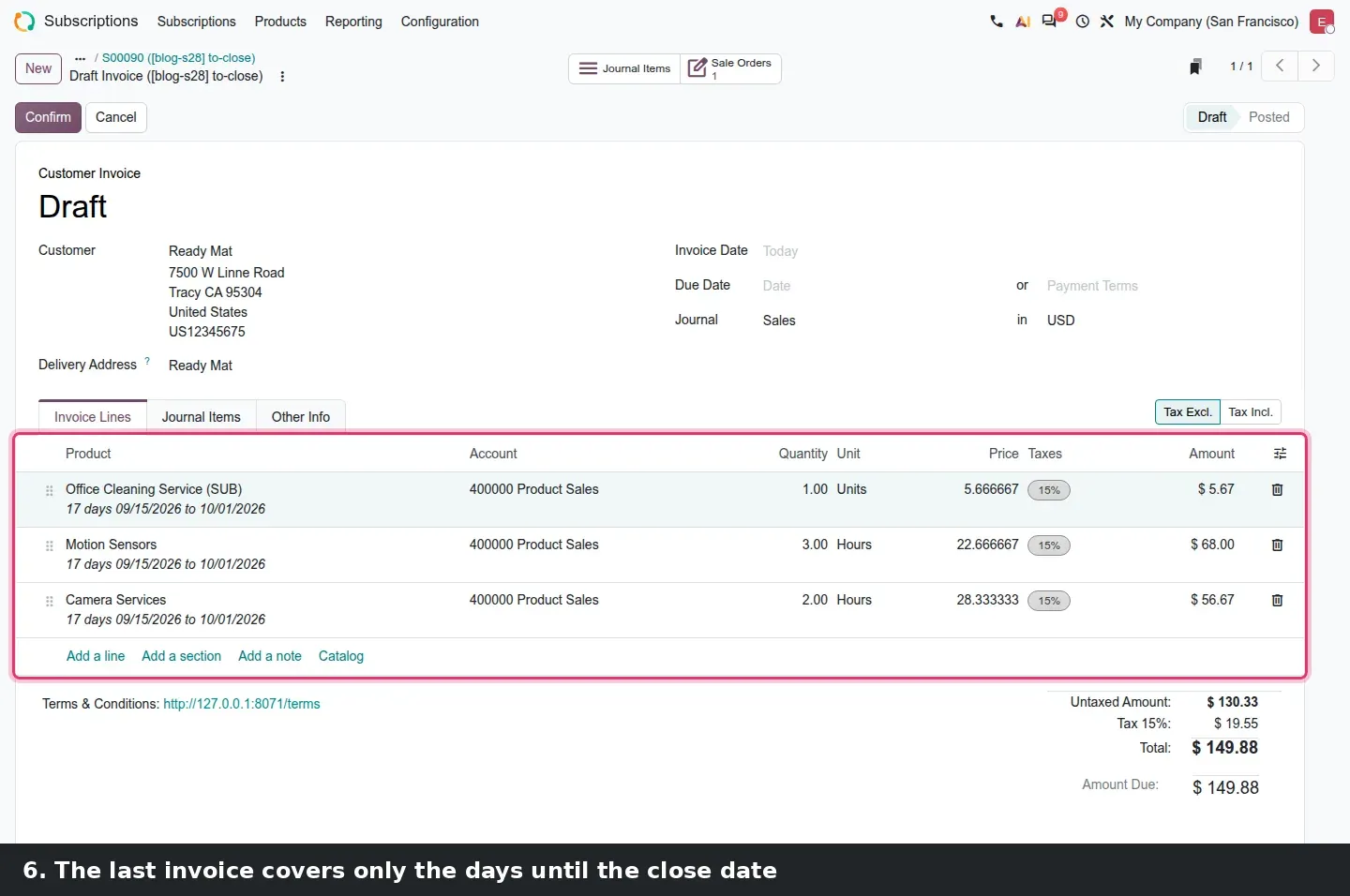This screenshot has width=1350, height=896.
Task: Click the Office Cleaning Service 400000 Product Sales account
Action: click(x=533, y=489)
